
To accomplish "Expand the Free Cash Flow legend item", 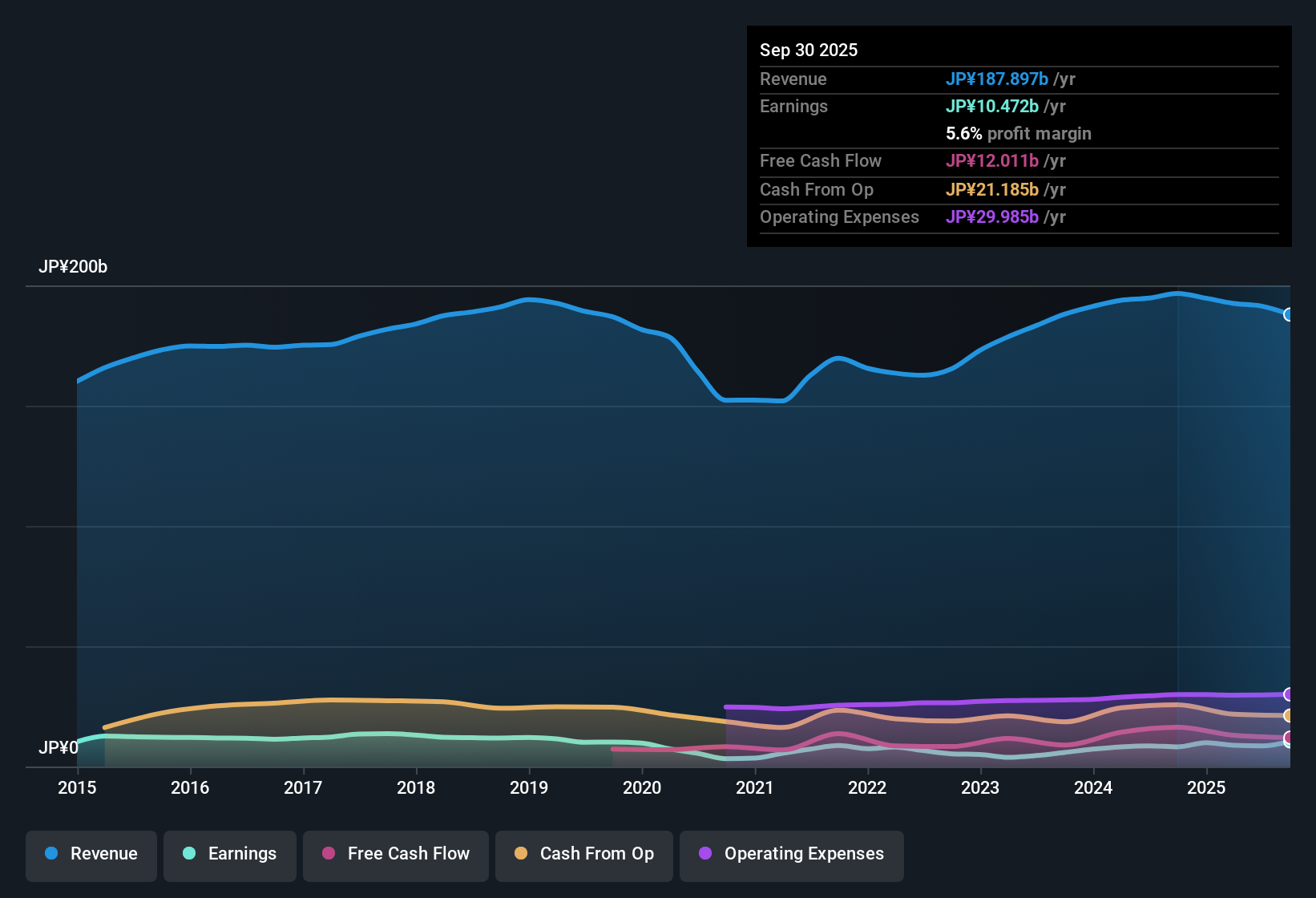I will 395,854.
